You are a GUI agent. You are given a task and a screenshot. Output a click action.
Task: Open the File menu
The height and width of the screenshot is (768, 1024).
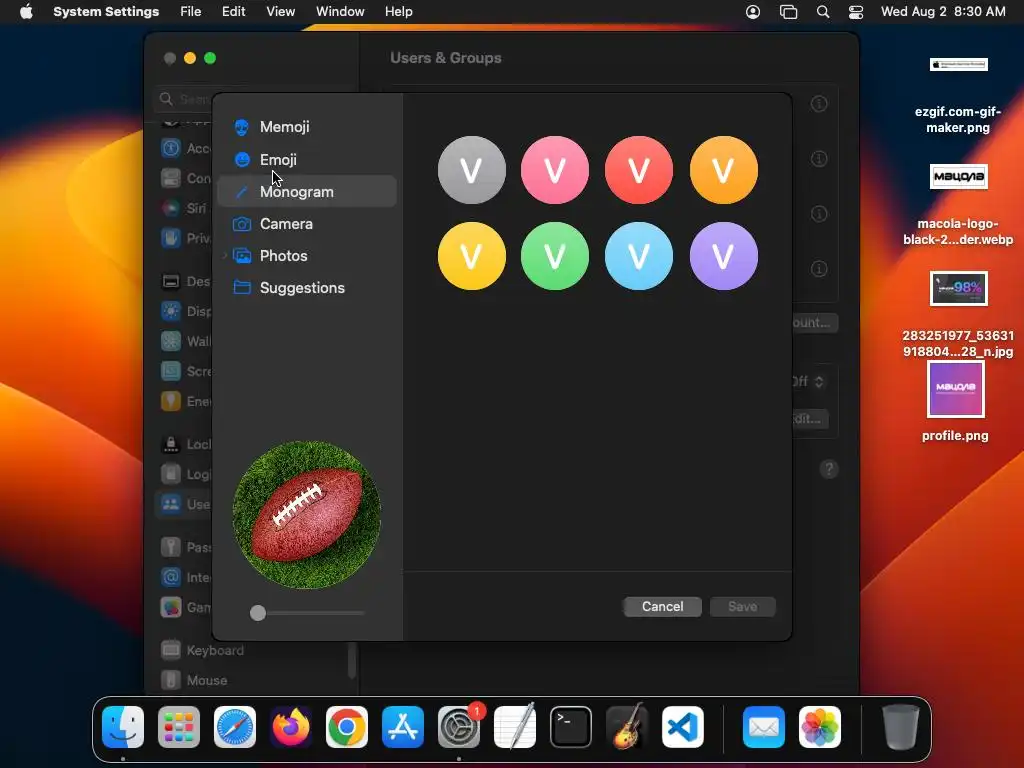[x=191, y=12]
